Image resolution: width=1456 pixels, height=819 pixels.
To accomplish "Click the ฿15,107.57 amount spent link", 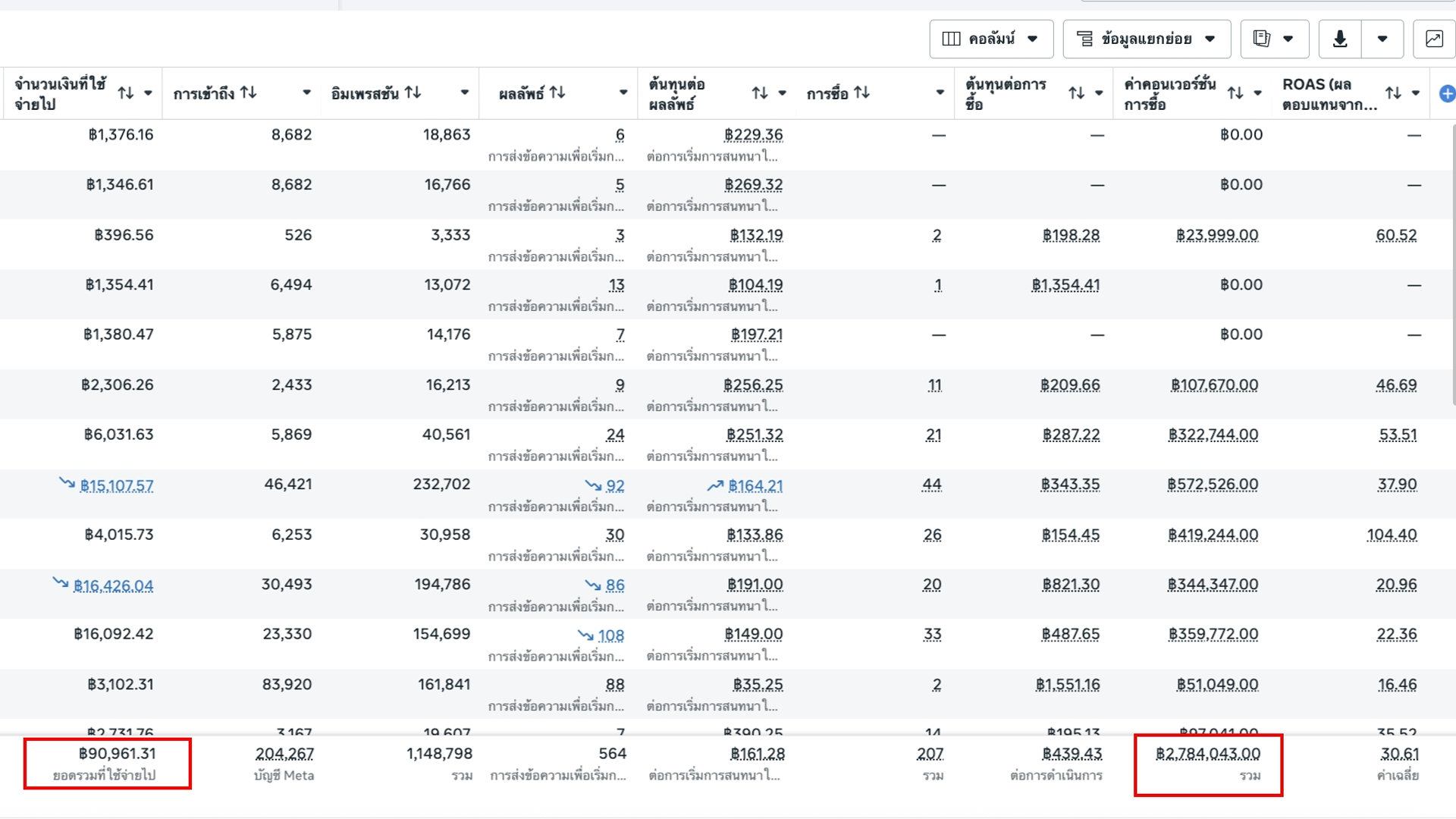I will 116,485.
